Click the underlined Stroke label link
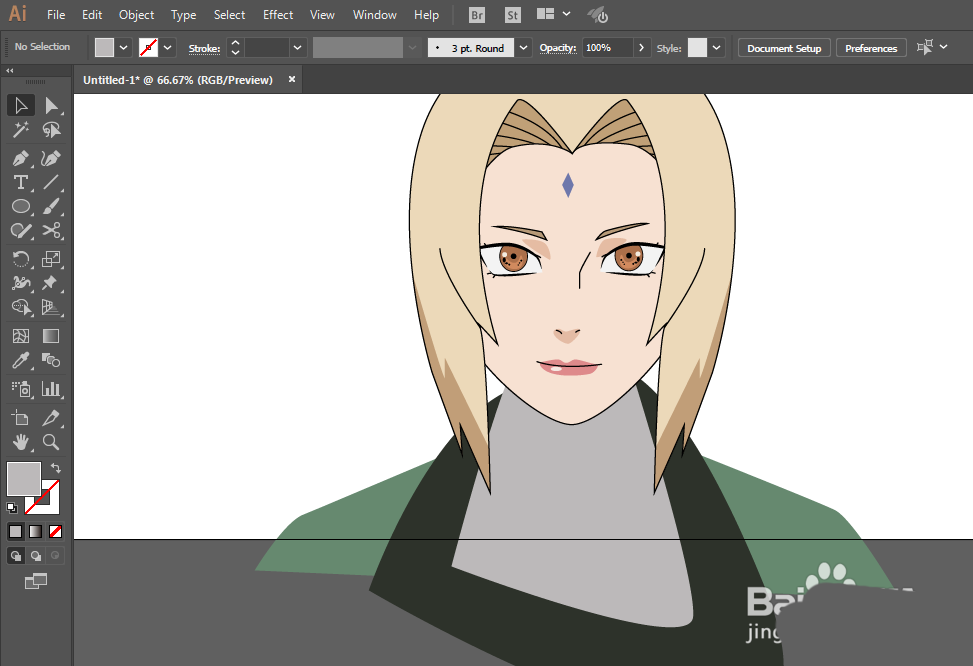 [204, 48]
